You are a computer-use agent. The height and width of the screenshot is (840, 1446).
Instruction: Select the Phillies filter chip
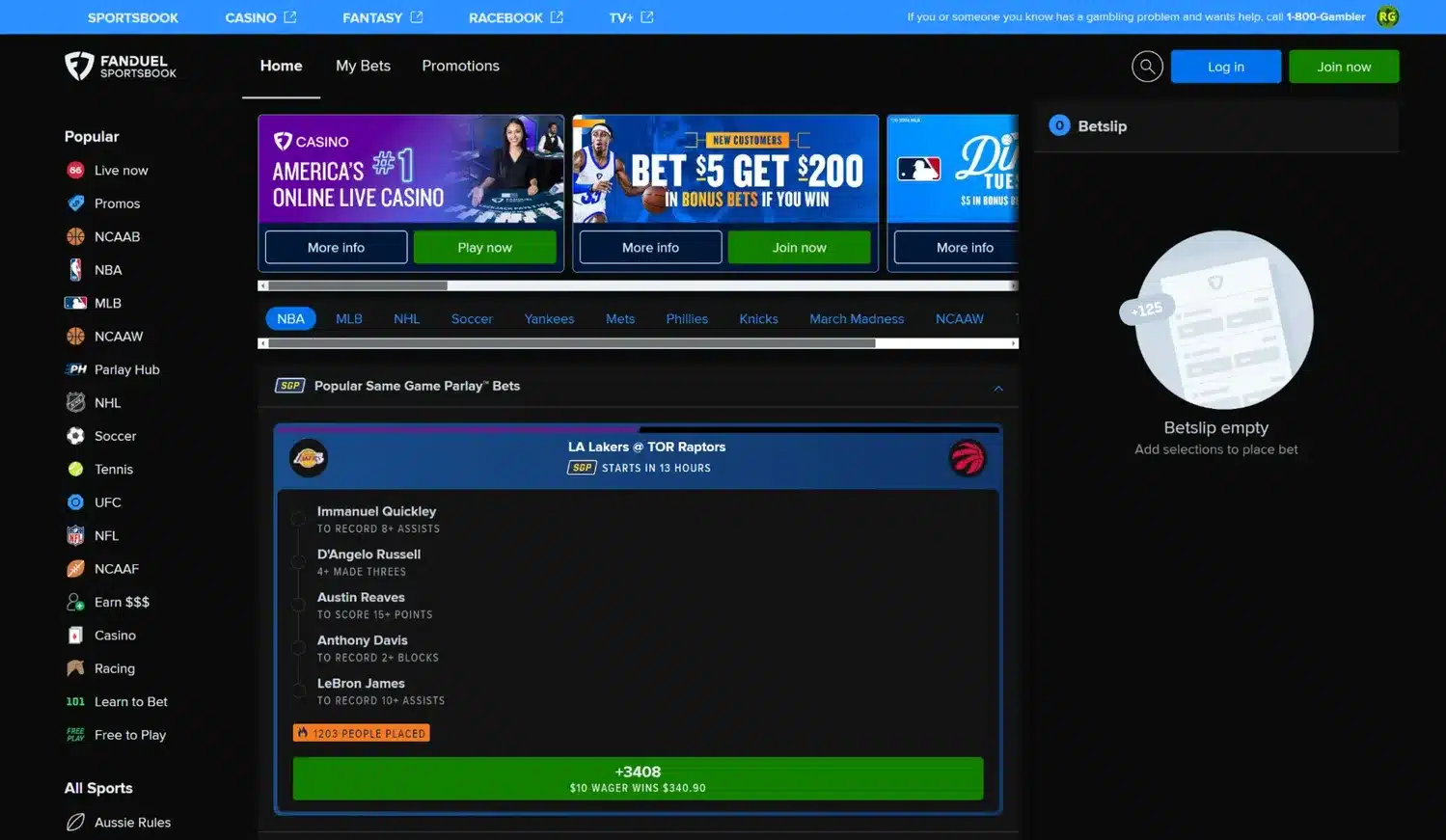(x=687, y=319)
